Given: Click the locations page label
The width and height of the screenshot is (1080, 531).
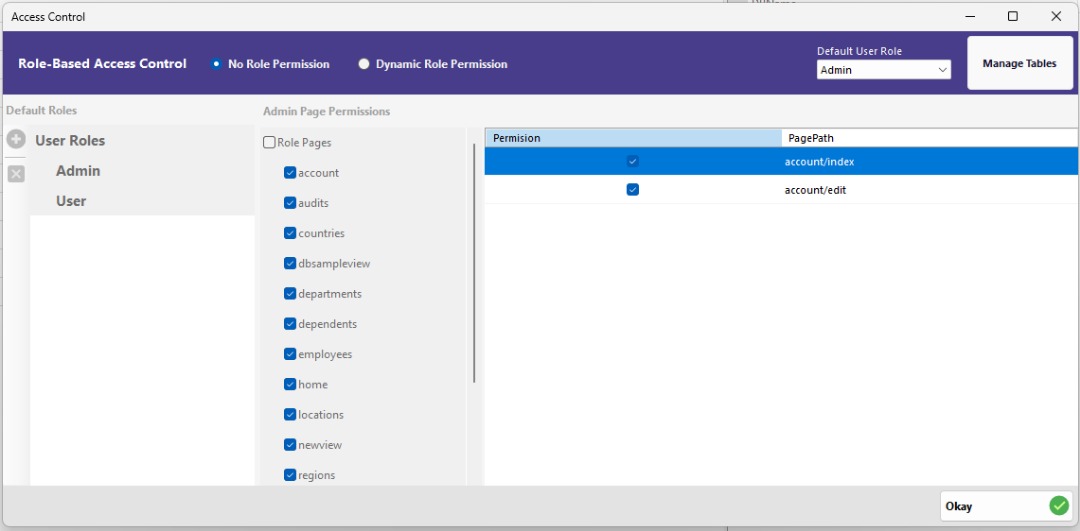Looking at the screenshot, I should [321, 415].
